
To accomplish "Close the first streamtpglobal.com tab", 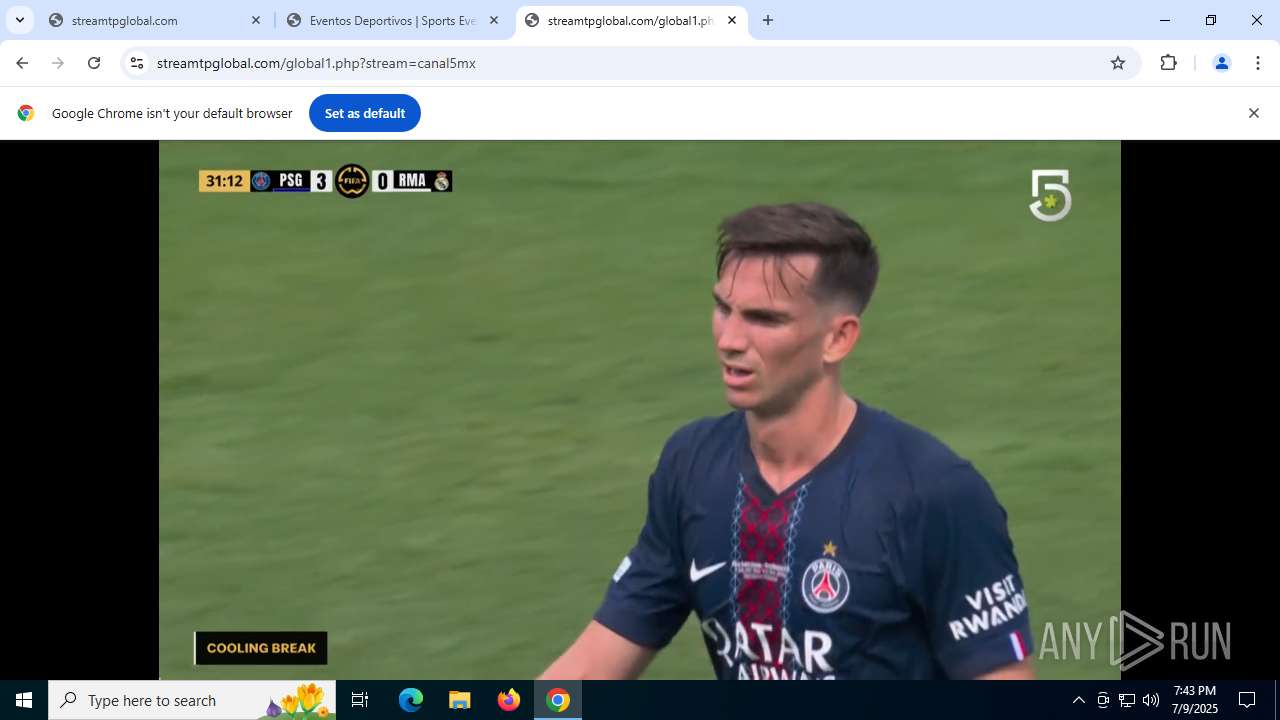I will [x=256, y=20].
